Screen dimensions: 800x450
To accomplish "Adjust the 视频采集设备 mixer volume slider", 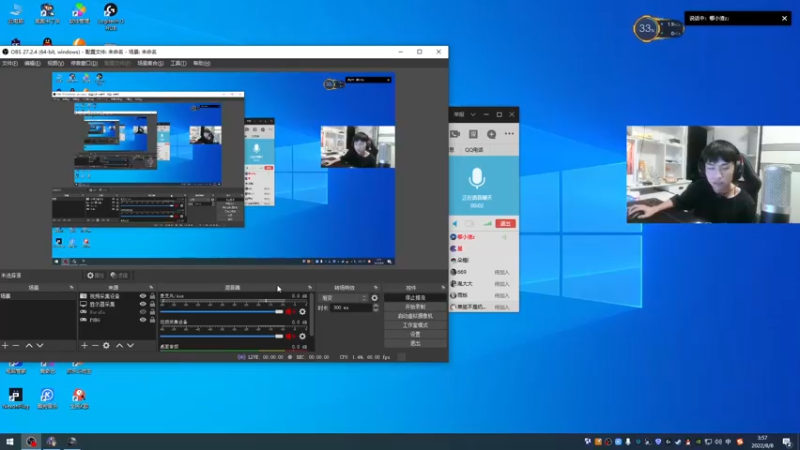I will pyautogui.click(x=221, y=336).
